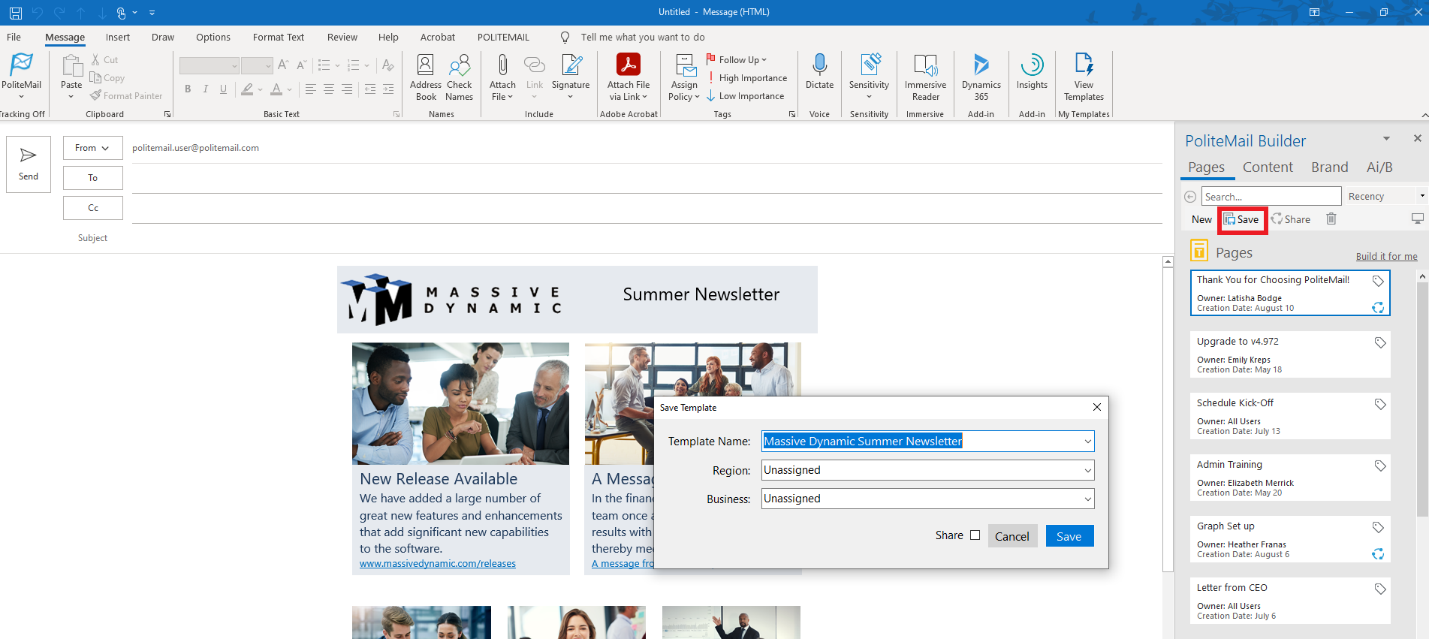This screenshot has width=1429, height=639.
Task: Click Save button in Save Template dialog
Action: click(x=1069, y=536)
